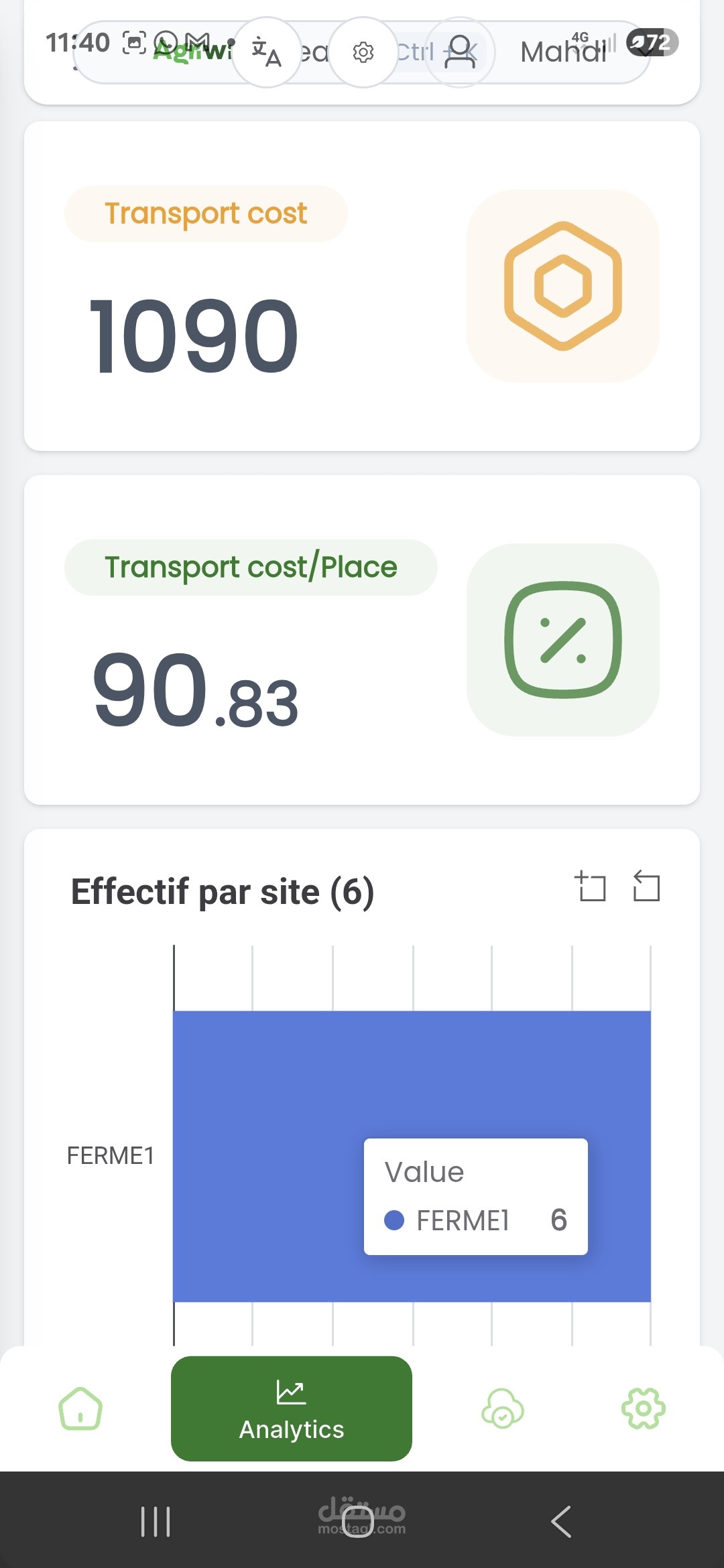The height and width of the screenshot is (1568, 724).
Task: Open the language translation icon
Action: click(266, 52)
